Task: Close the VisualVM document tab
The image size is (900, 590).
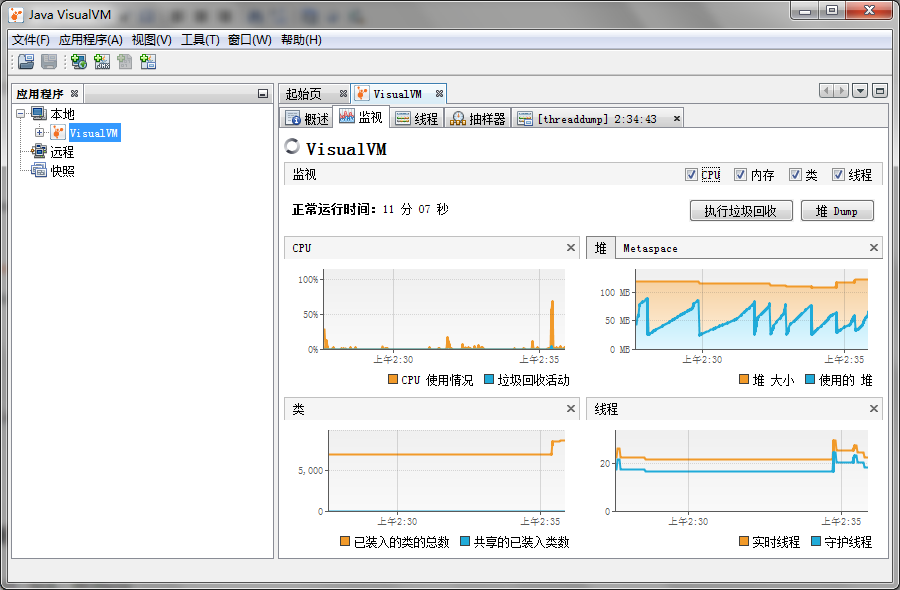Action: tap(439, 94)
